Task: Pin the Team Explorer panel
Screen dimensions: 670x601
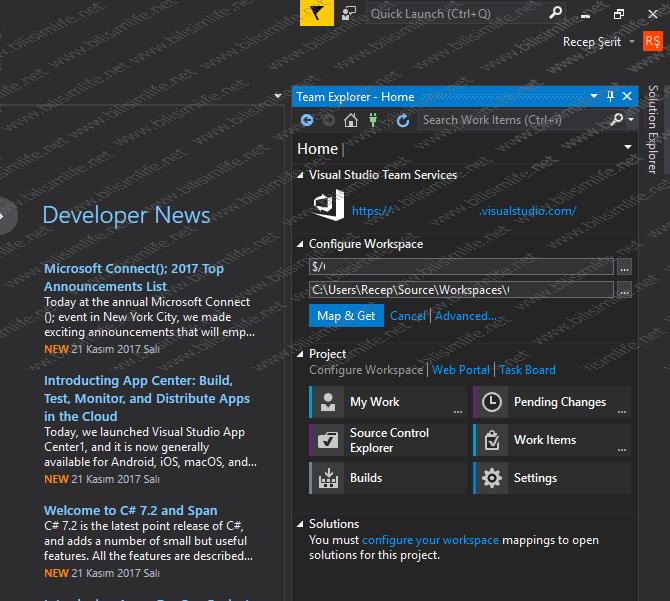Action: point(610,96)
